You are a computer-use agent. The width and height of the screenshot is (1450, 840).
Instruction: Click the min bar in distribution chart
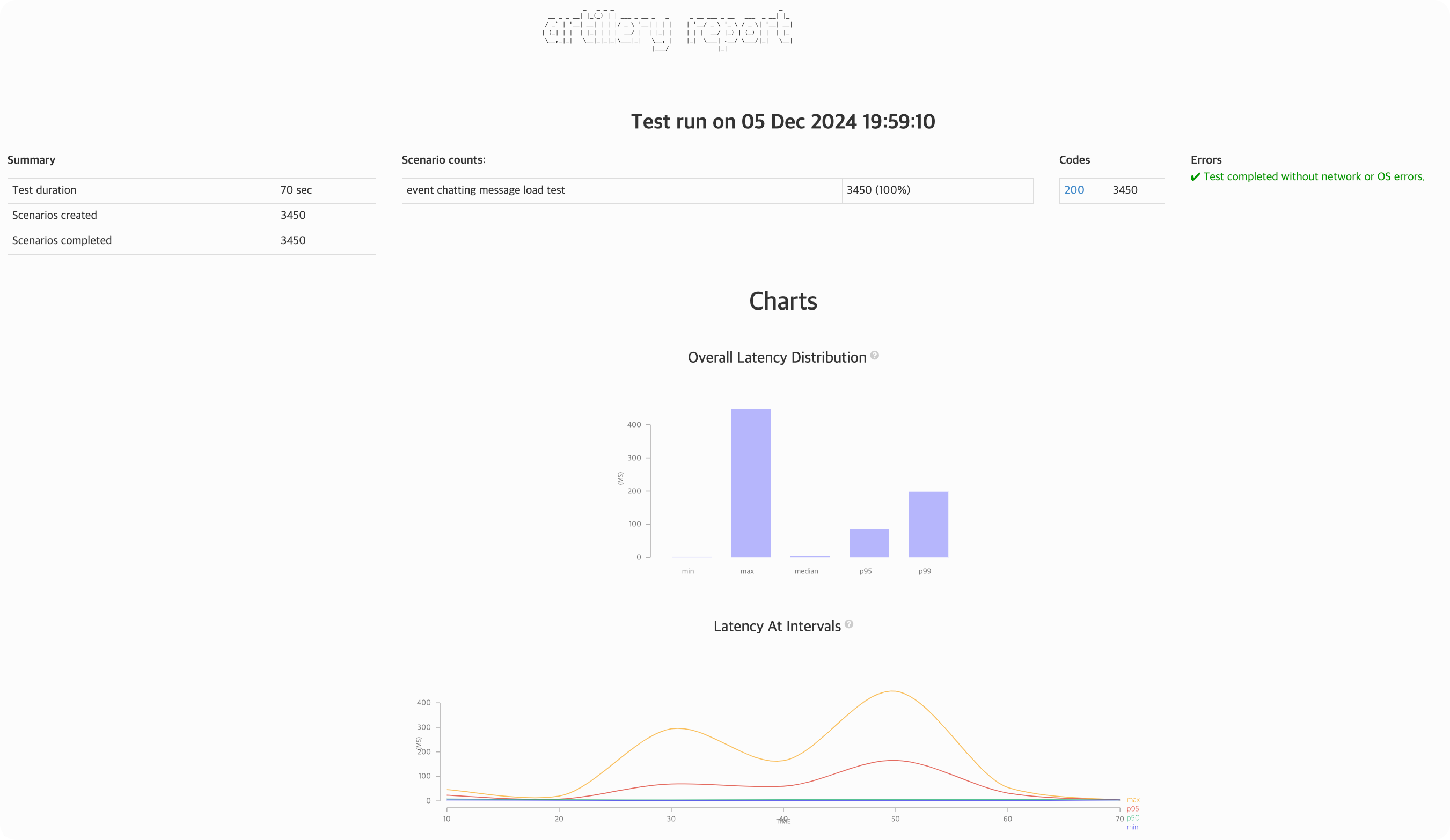(691, 557)
